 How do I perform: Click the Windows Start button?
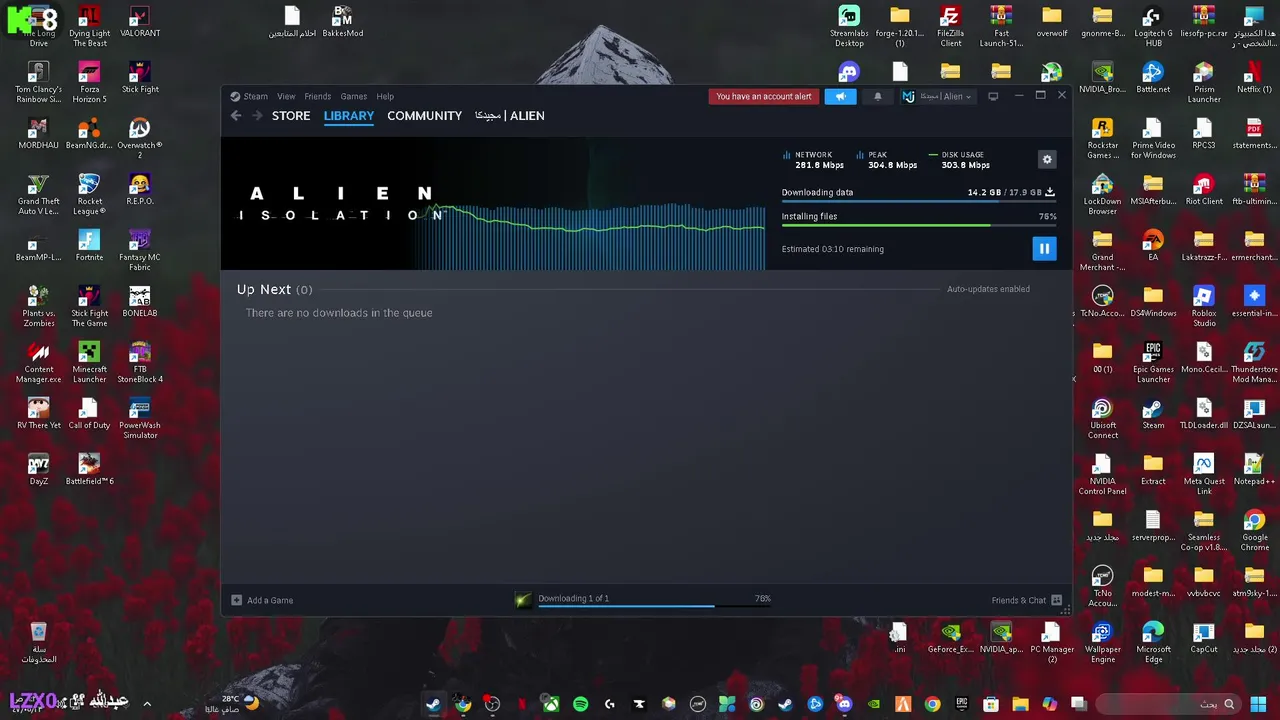1258,704
